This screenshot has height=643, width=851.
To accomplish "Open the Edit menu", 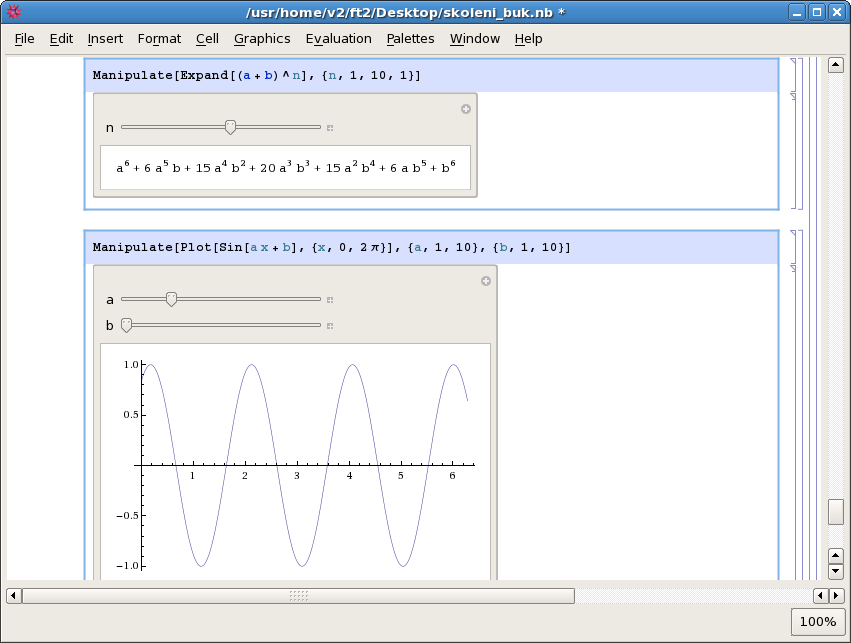I will coord(61,39).
